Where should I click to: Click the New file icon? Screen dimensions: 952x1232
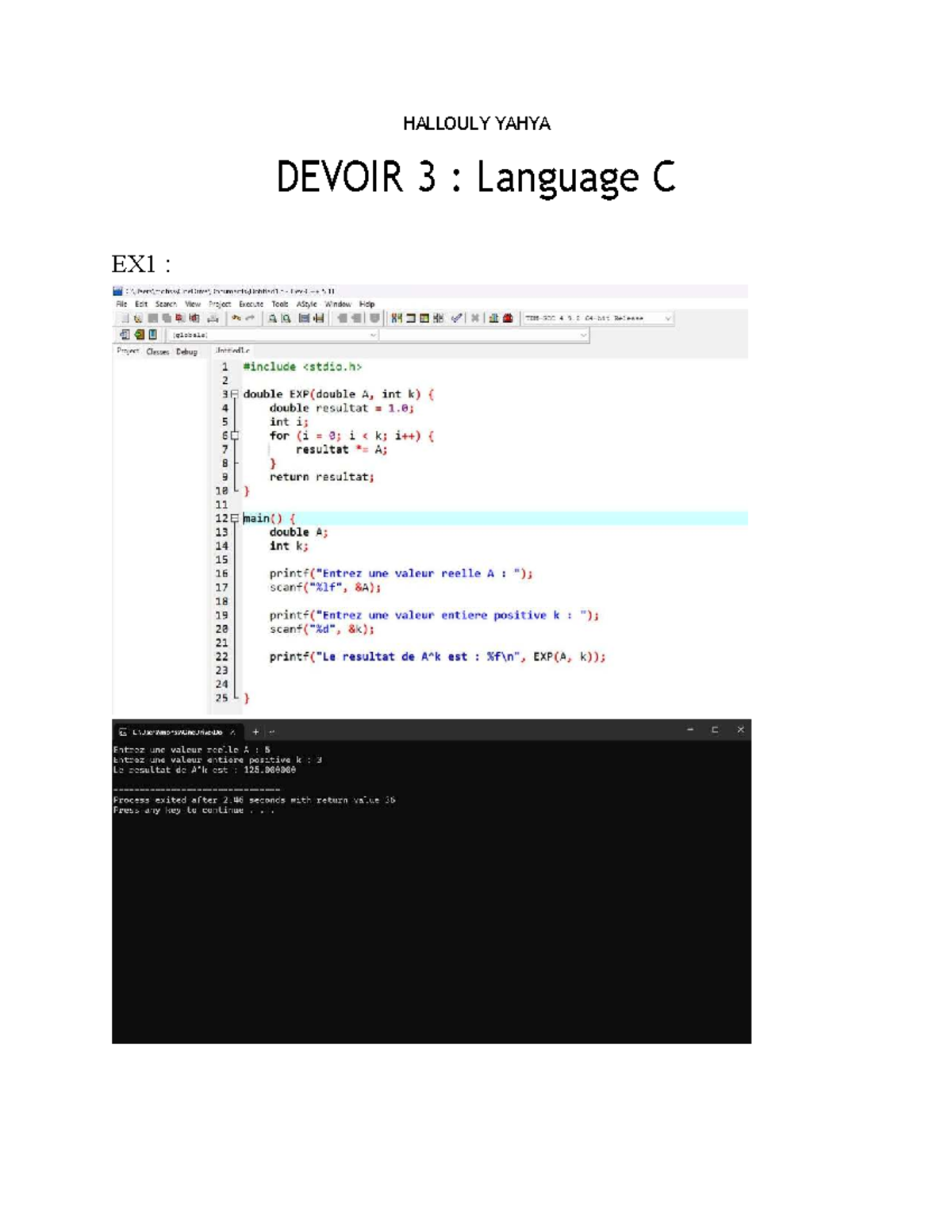(123, 318)
